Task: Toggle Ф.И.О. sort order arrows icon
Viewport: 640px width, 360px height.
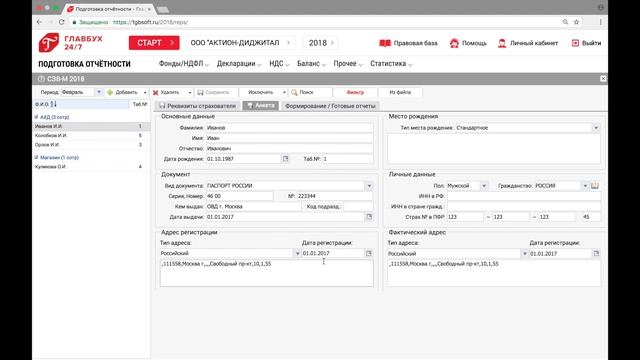Action: 53,104
